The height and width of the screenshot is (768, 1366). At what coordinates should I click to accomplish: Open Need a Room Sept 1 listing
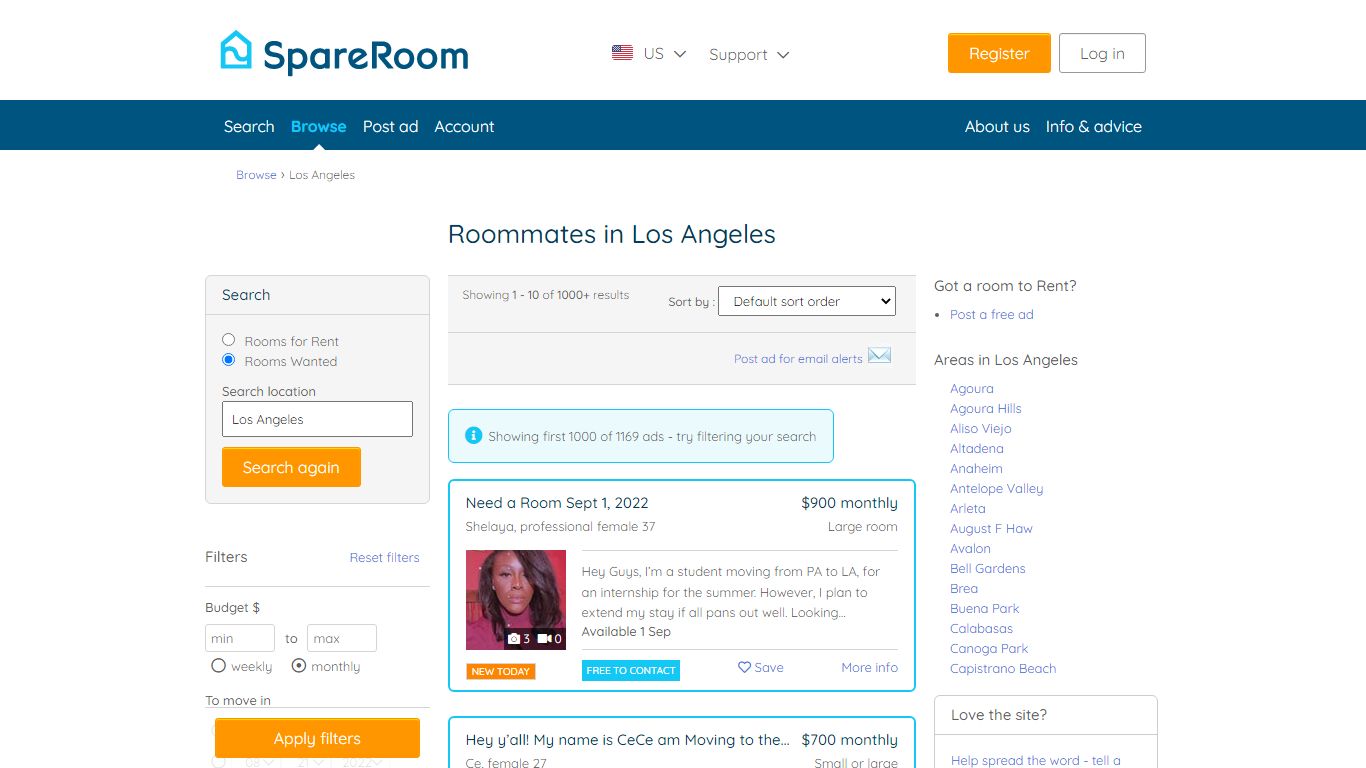[x=557, y=503]
